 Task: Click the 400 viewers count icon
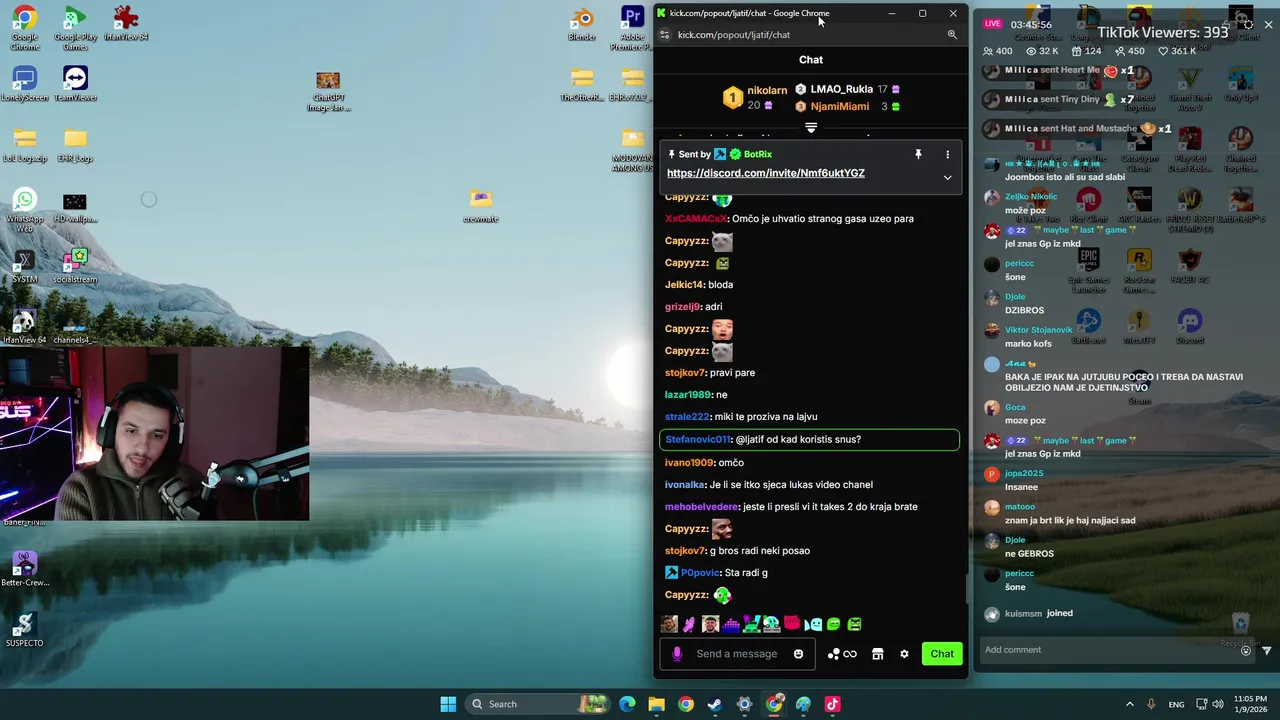988,51
